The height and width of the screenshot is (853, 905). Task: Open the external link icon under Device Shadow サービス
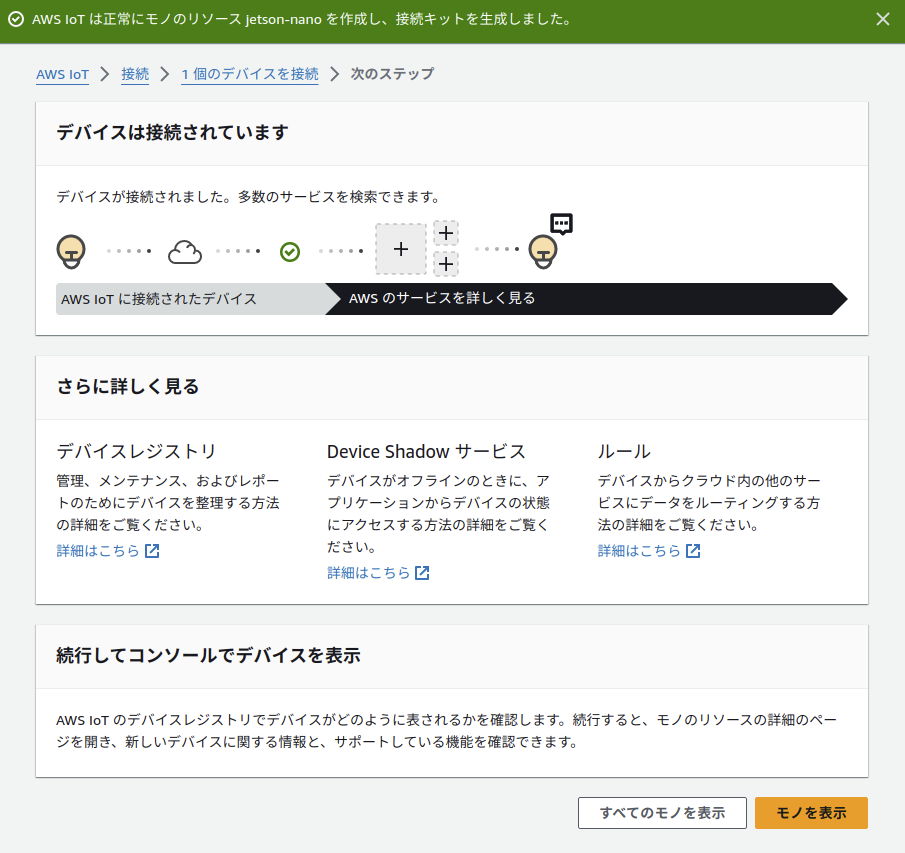tap(423, 572)
